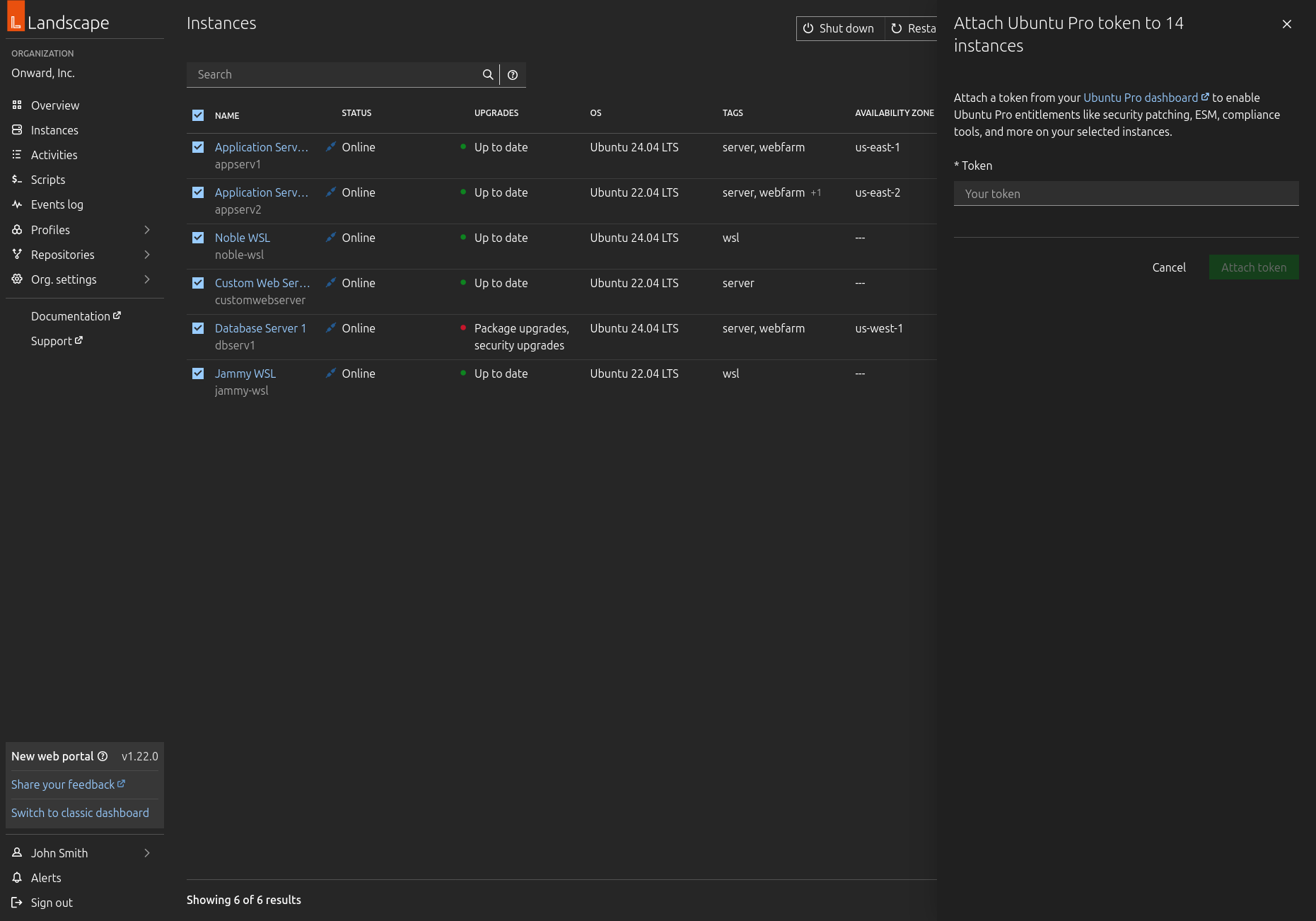Viewport: 1316px width, 921px height.
Task: Open Scripts in the sidebar
Action: (x=48, y=180)
